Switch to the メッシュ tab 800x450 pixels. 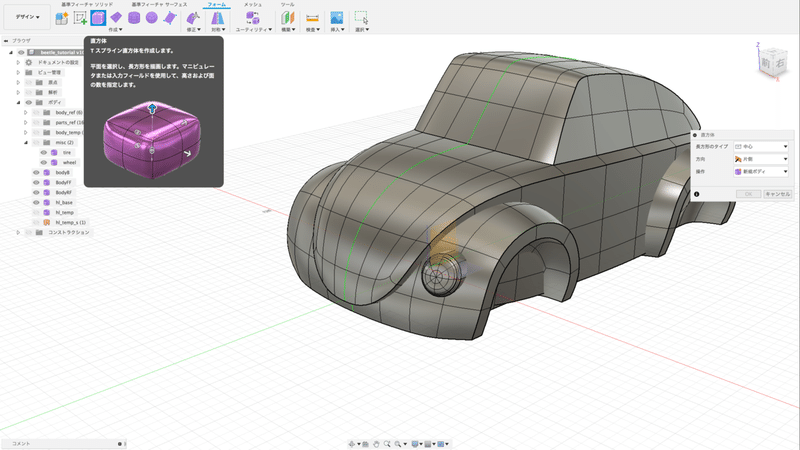click(253, 5)
